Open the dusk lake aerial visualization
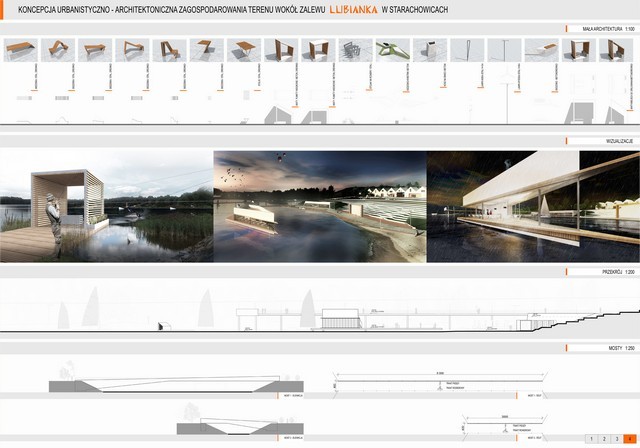 click(x=320, y=206)
